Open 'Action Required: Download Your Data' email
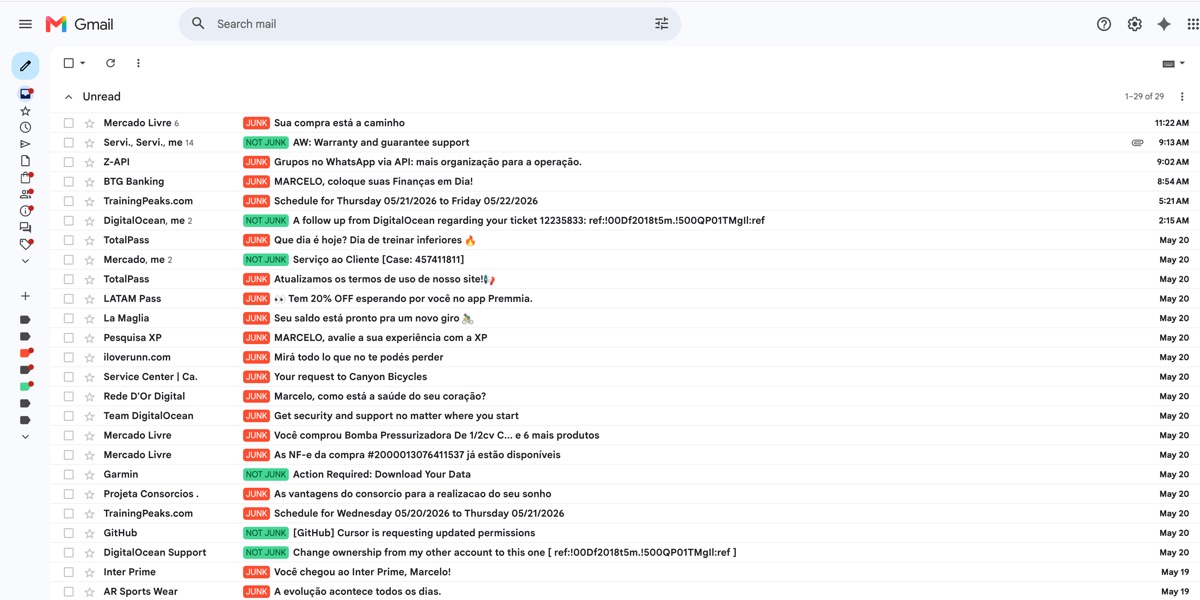The height and width of the screenshot is (600, 1200). (x=381, y=475)
